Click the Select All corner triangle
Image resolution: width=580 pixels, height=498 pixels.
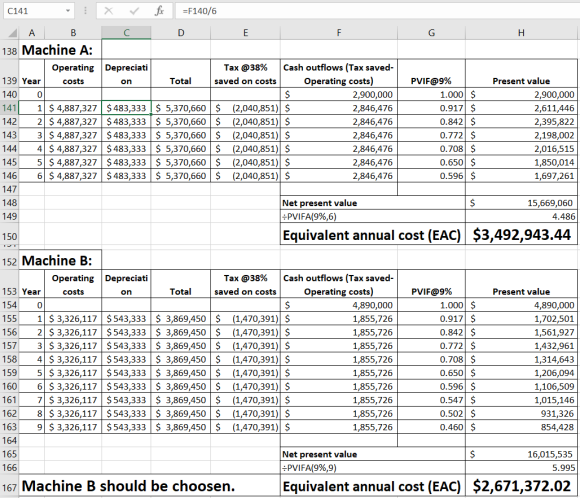13,33
